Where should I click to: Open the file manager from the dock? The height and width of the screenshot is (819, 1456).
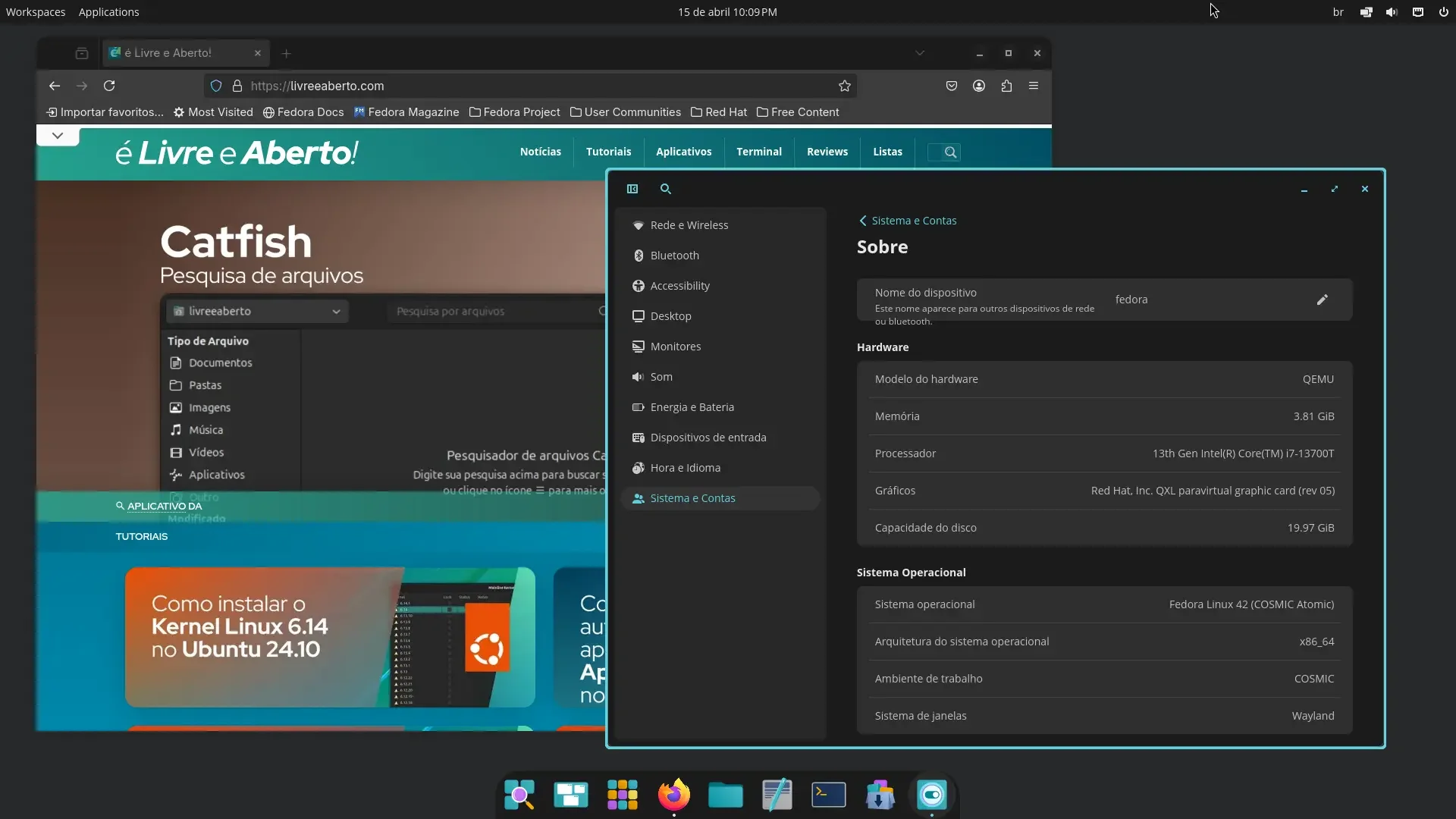pyautogui.click(x=726, y=795)
